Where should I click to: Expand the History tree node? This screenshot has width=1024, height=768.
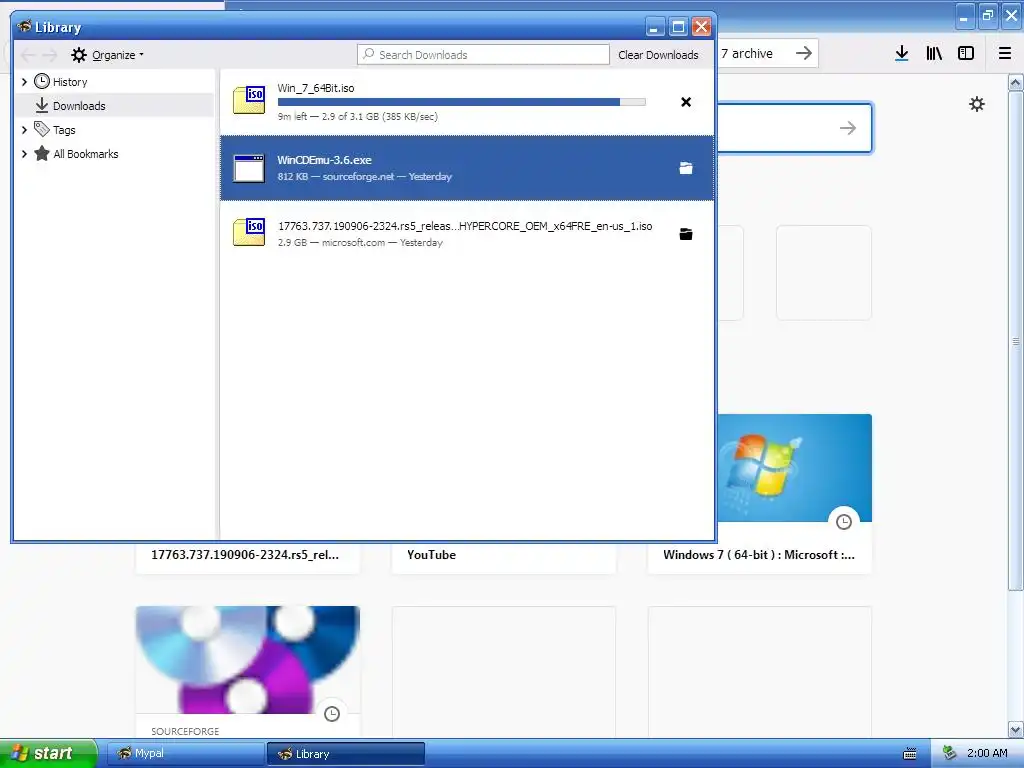click(24, 82)
